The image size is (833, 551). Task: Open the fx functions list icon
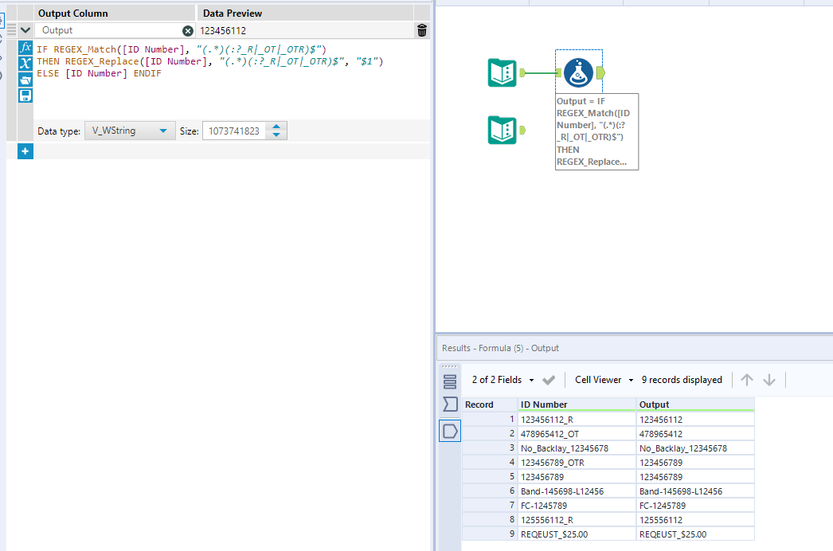click(x=25, y=48)
